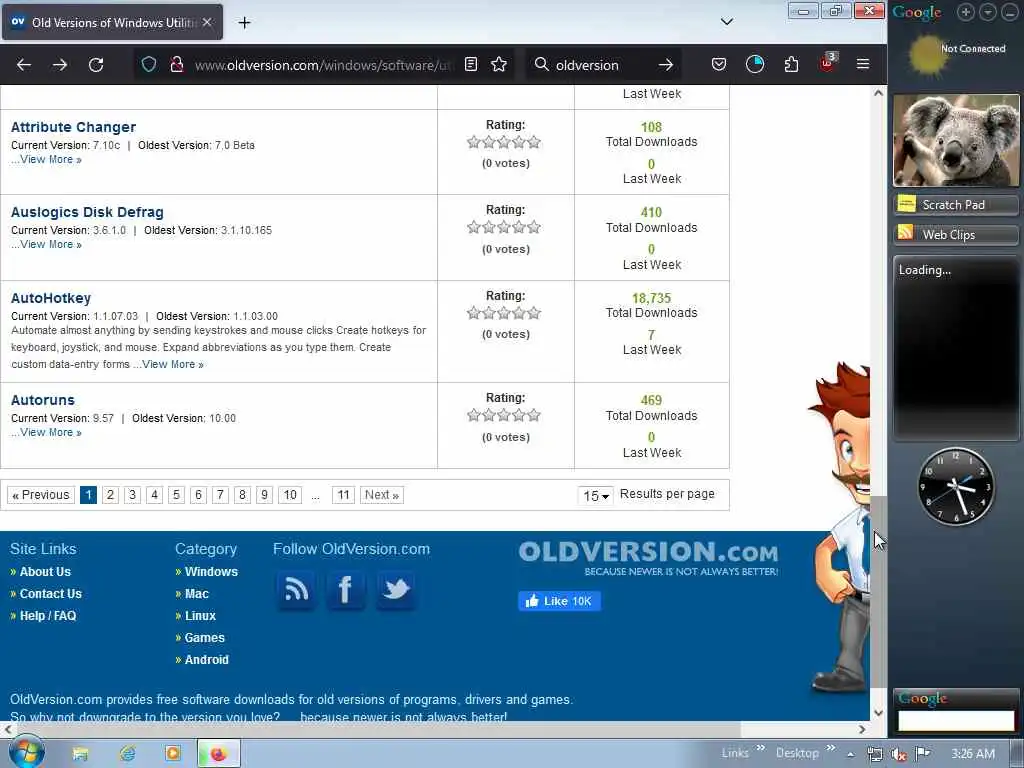Open Web Clips in Google sidebar

point(955,235)
